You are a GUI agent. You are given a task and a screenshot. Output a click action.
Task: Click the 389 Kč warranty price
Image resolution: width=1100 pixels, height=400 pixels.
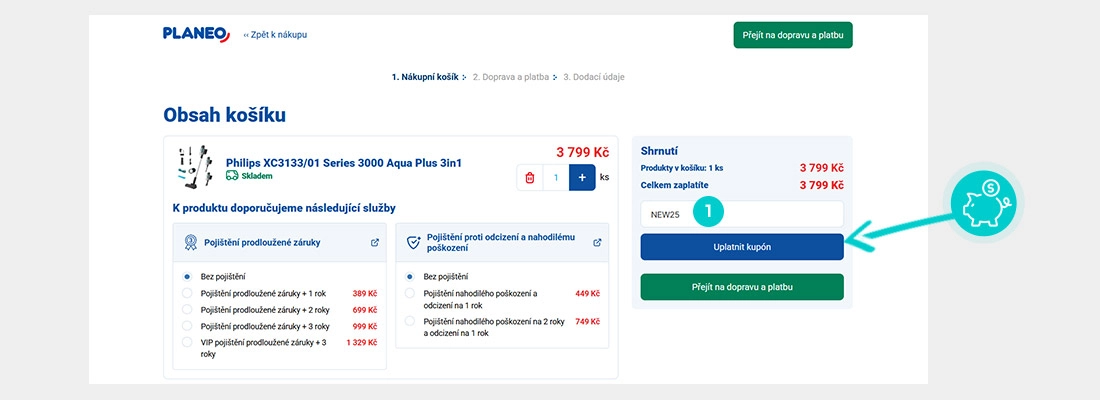365,293
